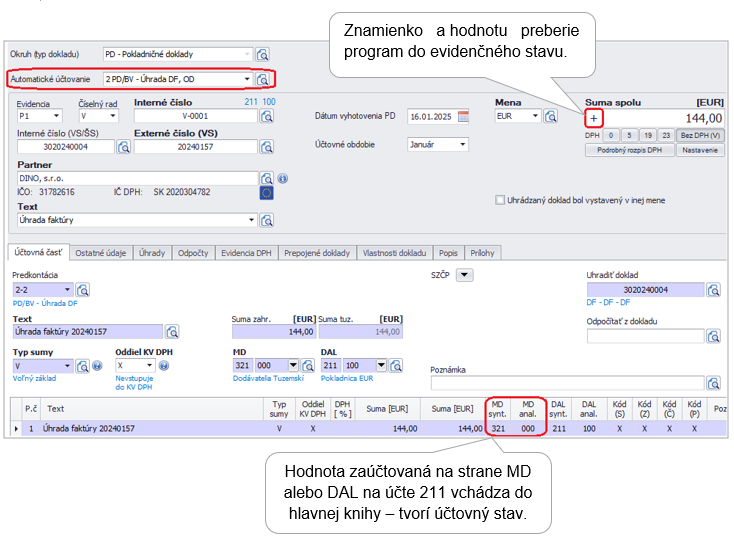
Task: Expand the SZČP dropdown arrow
Action: coord(464,274)
